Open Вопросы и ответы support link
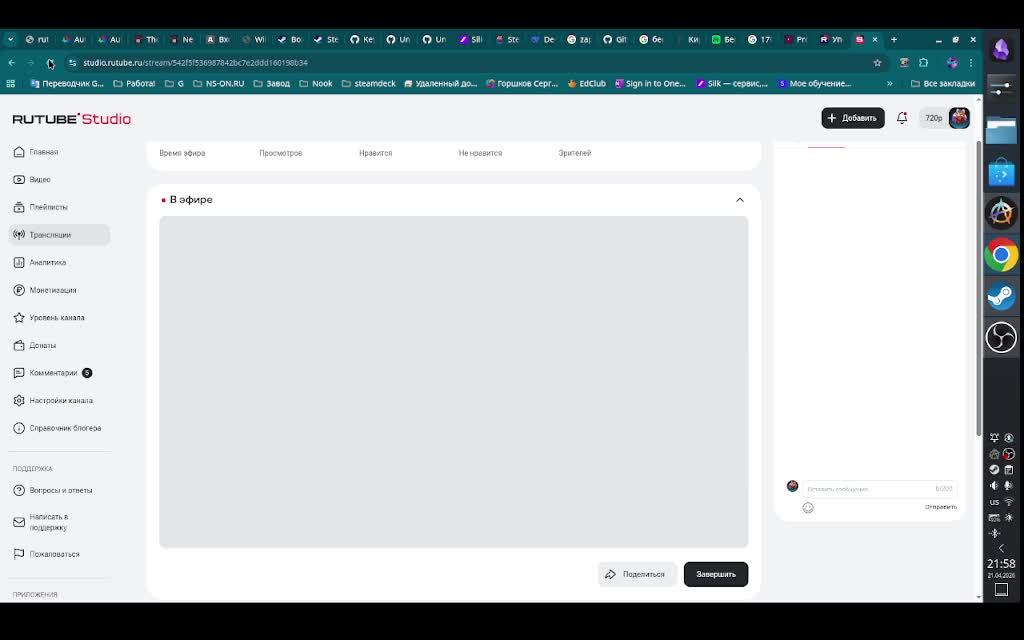The image size is (1024, 640). click(x=53, y=490)
